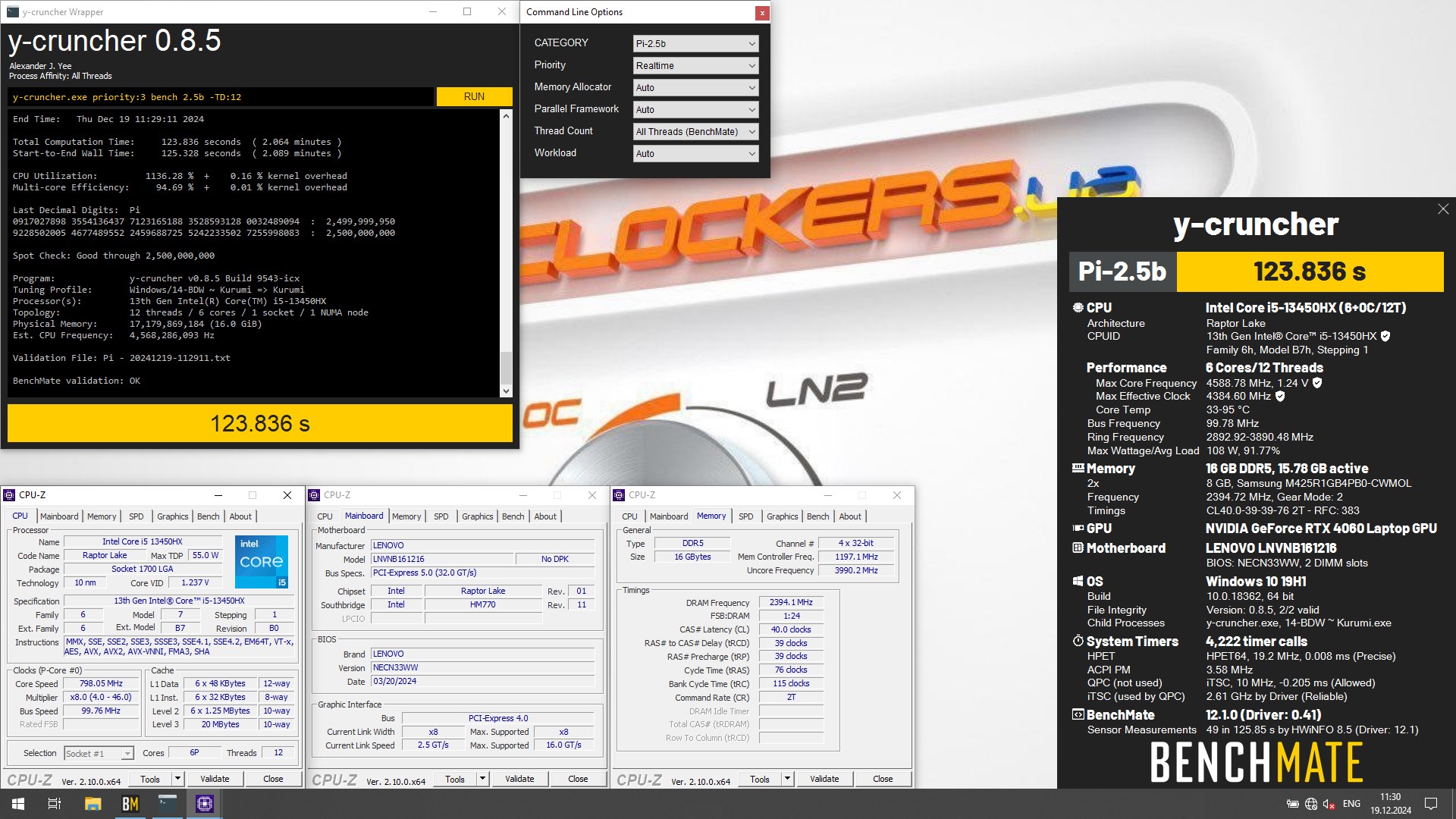
Task: Click the System Timers clock icon
Action: pos(1078,641)
